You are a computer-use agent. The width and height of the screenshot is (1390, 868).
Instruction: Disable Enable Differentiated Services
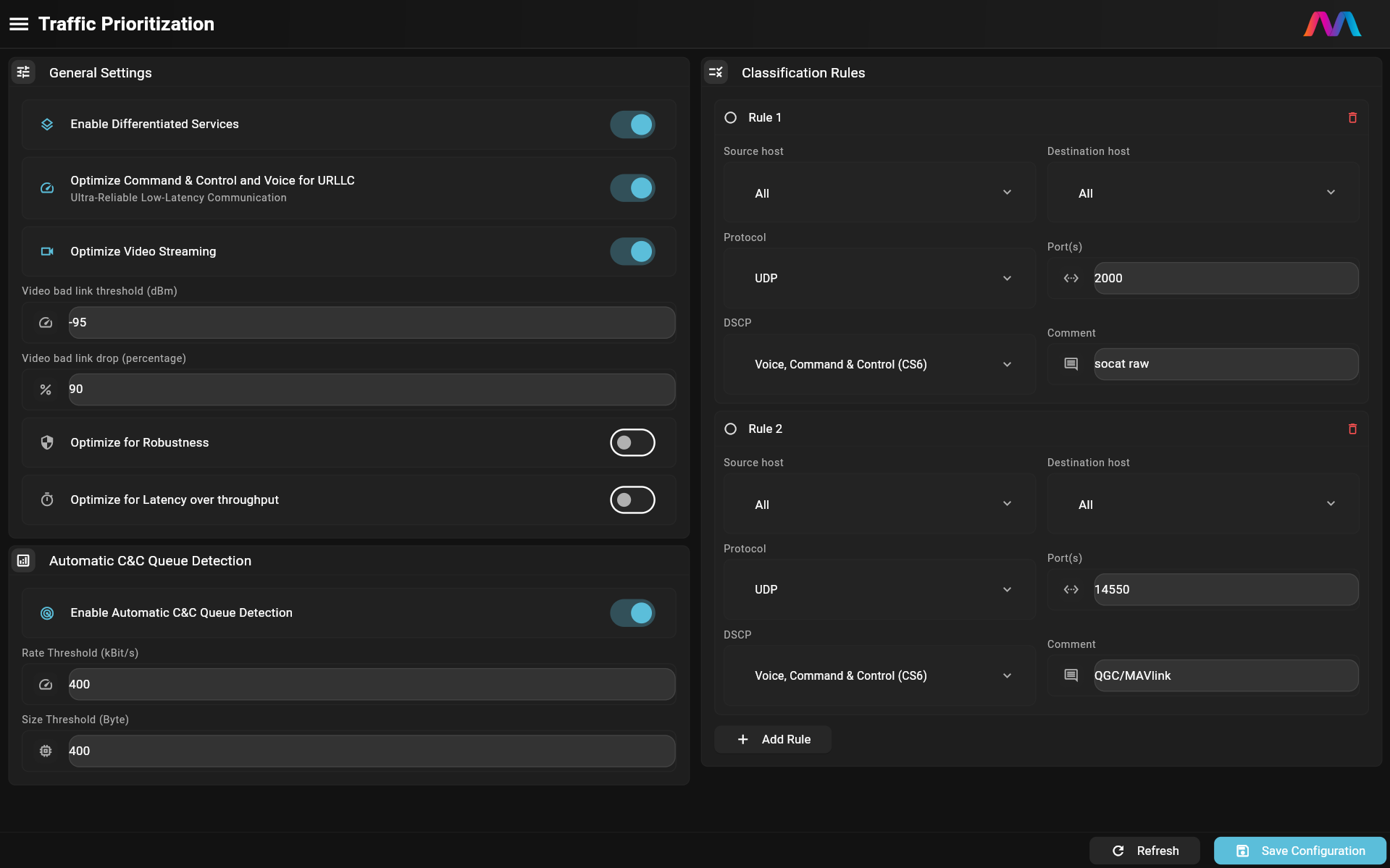click(x=632, y=124)
